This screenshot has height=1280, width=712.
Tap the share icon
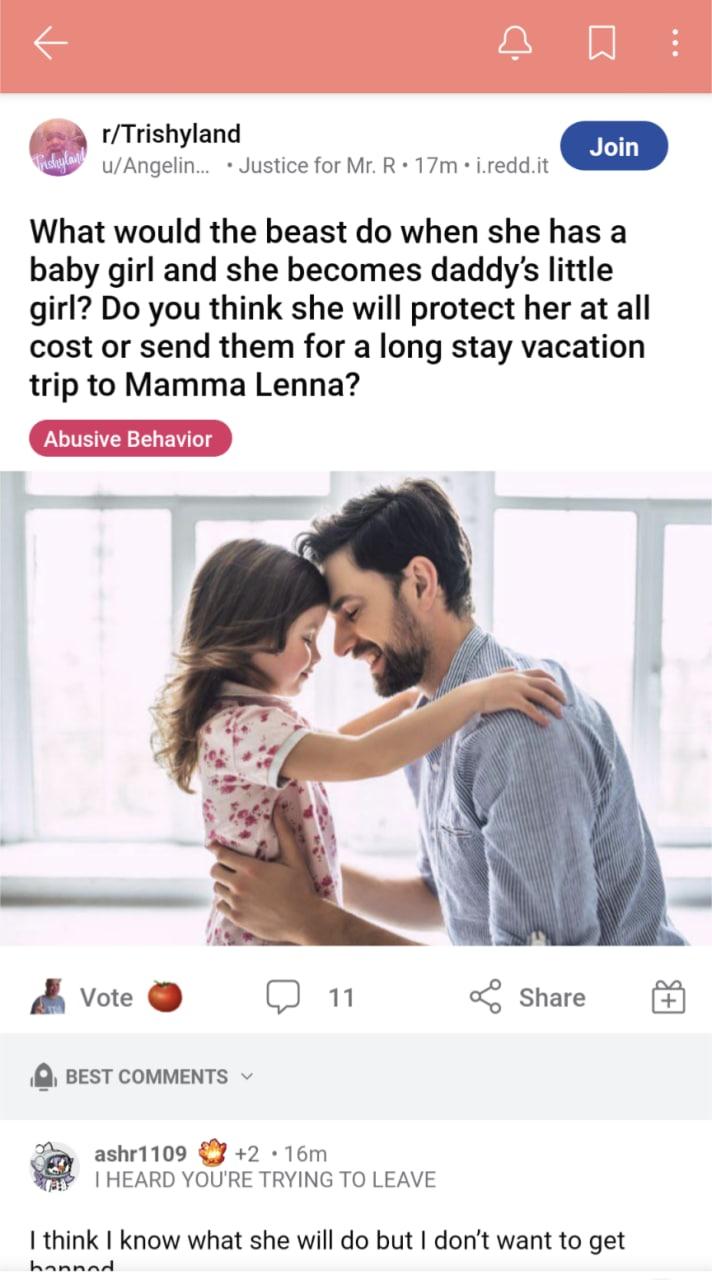[x=486, y=997]
